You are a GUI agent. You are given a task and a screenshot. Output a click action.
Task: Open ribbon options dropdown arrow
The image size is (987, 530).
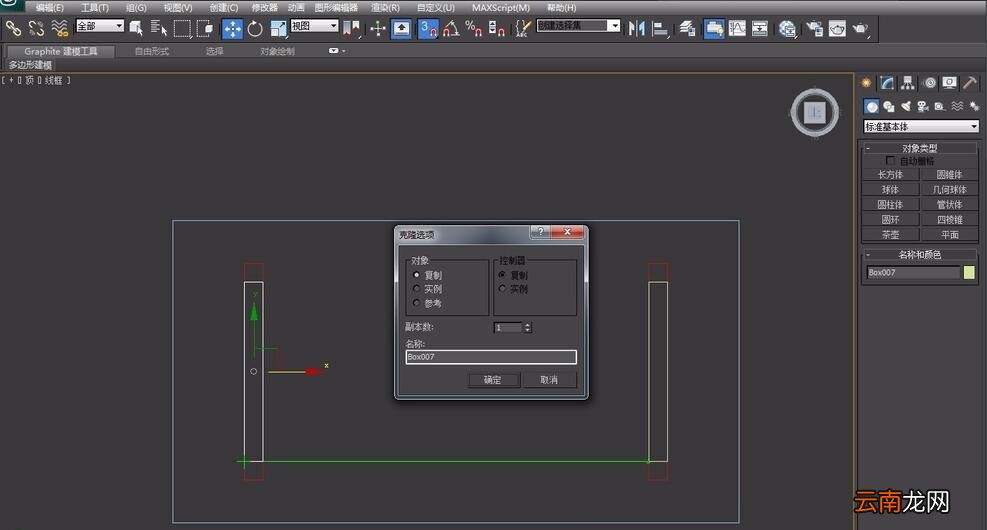(337, 51)
